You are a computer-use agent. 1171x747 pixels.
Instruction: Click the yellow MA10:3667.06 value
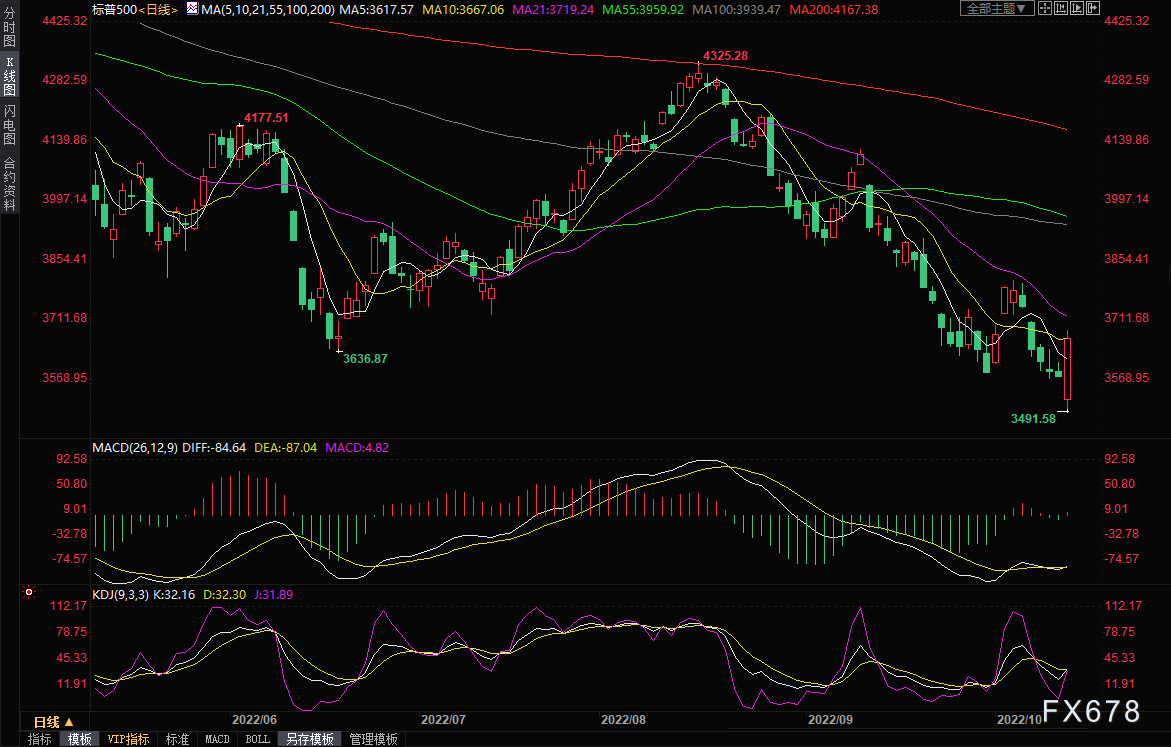point(463,10)
